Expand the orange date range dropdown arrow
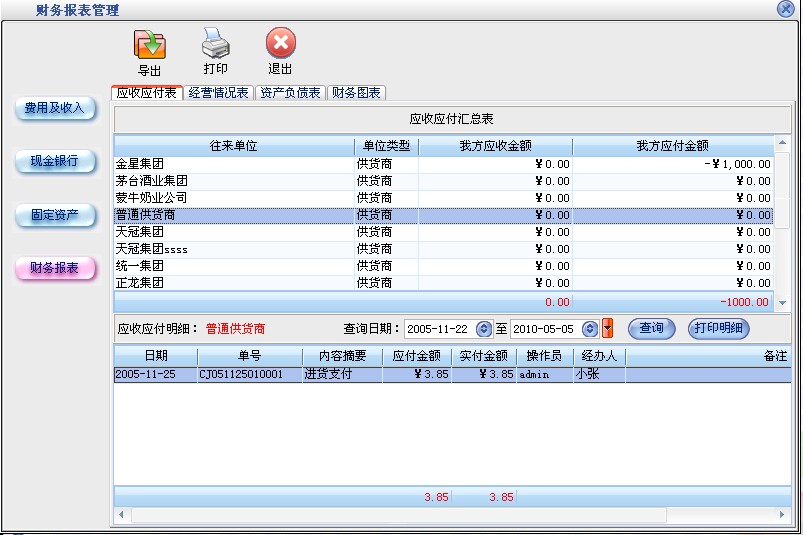The height and width of the screenshot is (535, 803). (x=607, y=328)
